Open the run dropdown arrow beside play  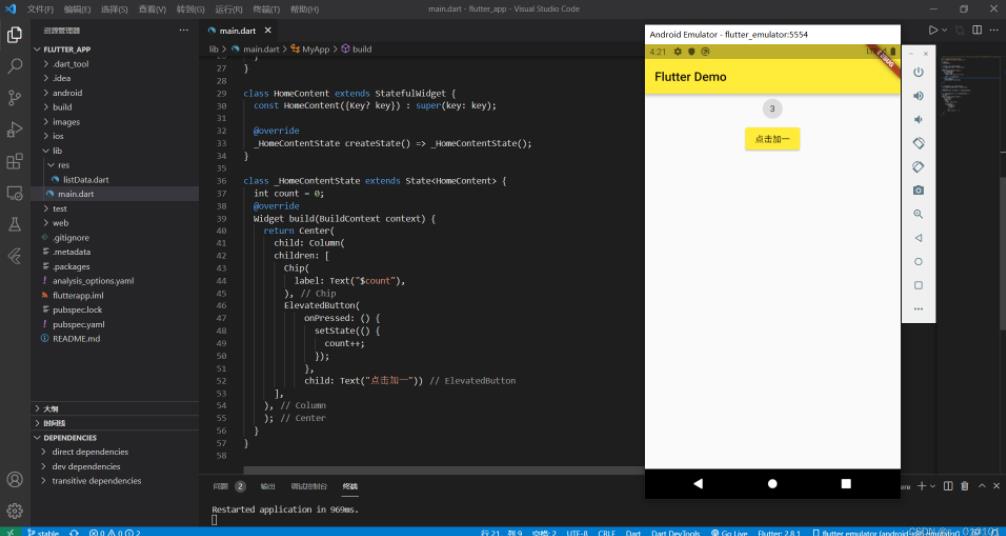pyautogui.click(x=947, y=31)
